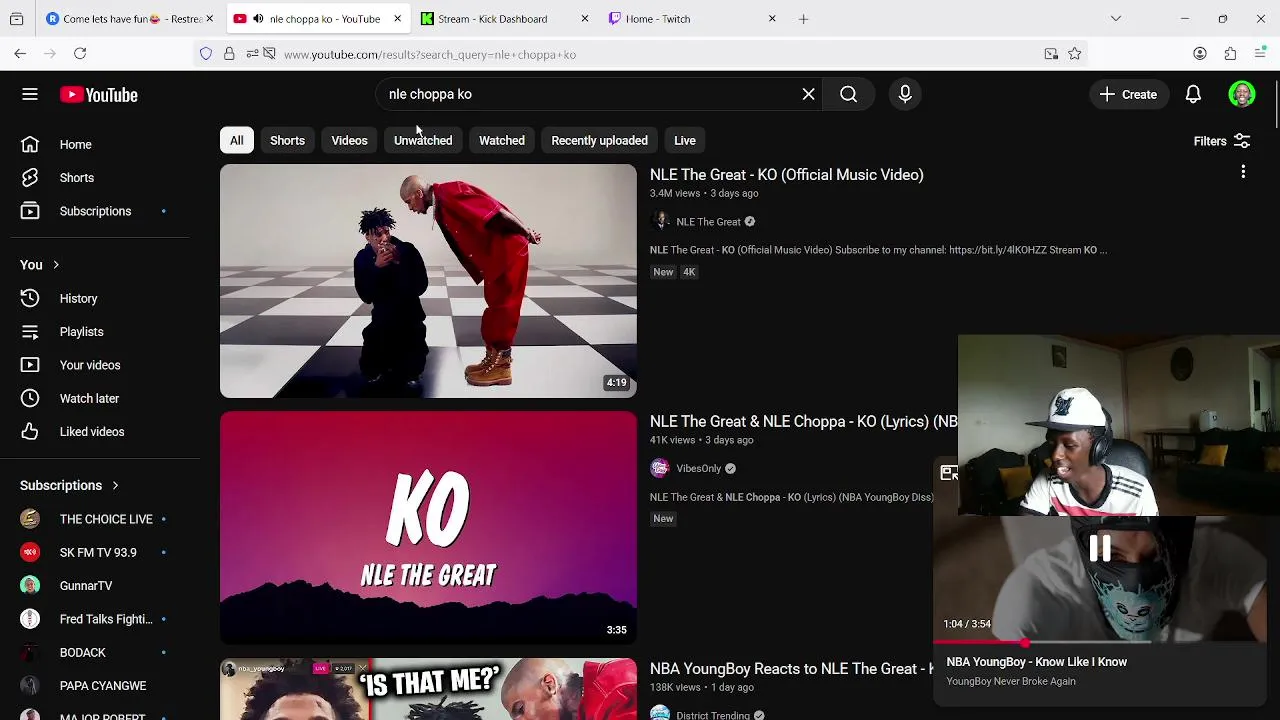Expand the Subscriptions section chevron
The image size is (1280, 720).
(x=115, y=486)
